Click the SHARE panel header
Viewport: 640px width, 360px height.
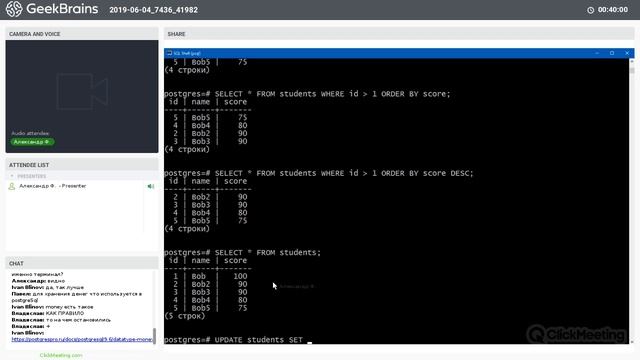[x=399, y=34]
